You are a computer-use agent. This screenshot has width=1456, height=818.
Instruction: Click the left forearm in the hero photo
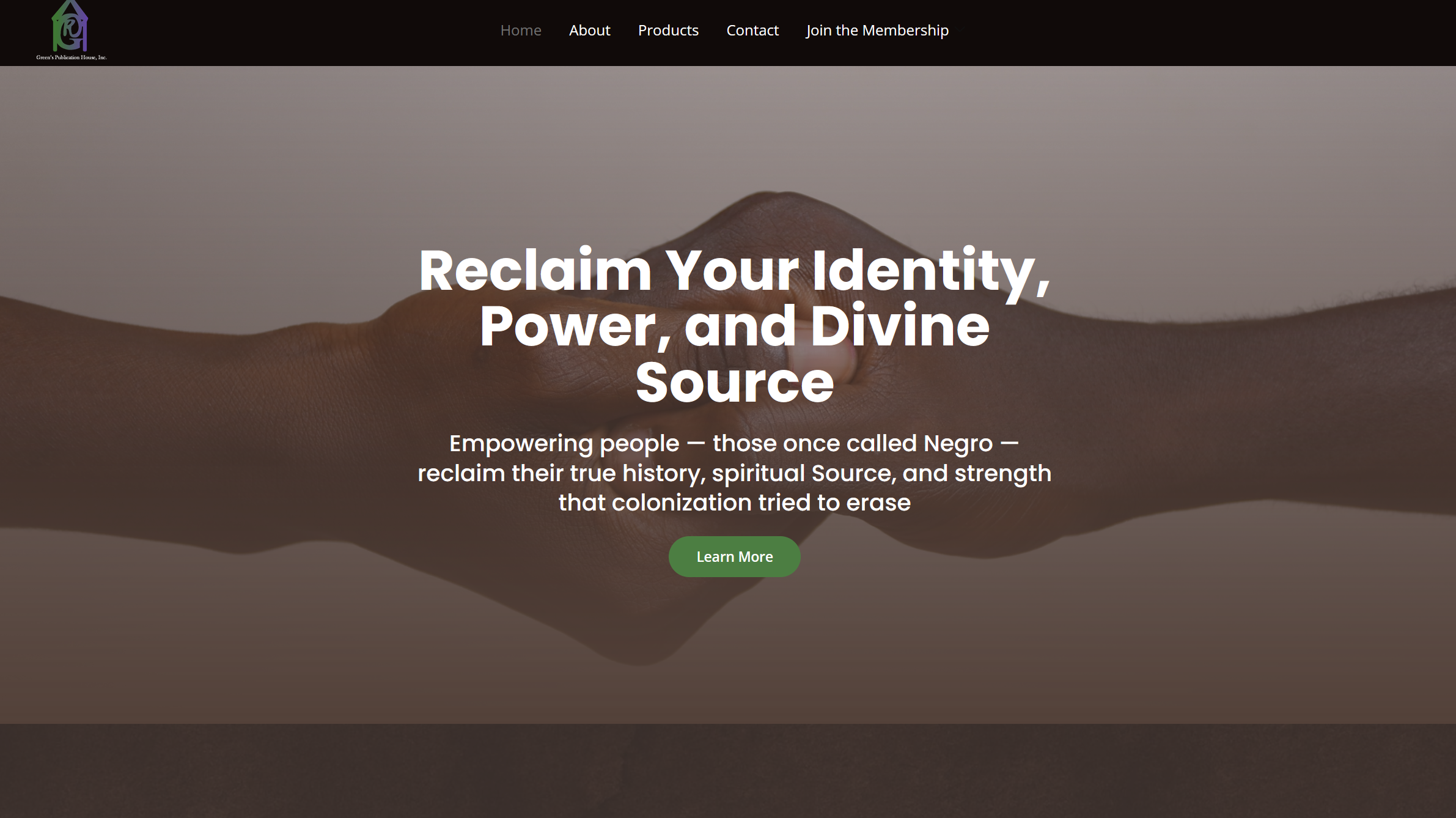coord(183,428)
